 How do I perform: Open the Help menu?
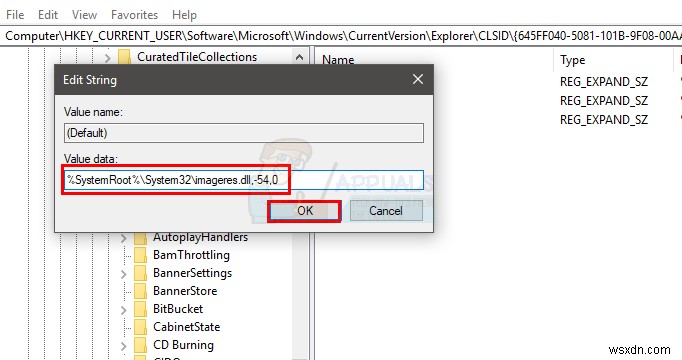point(184,15)
